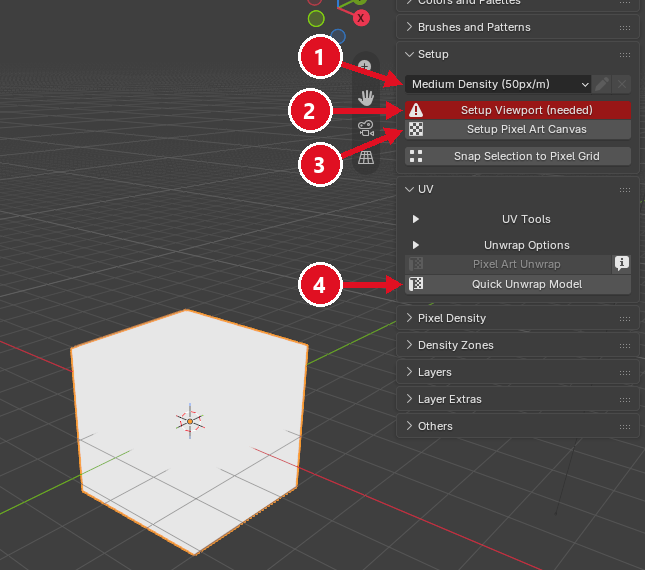The width and height of the screenshot is (645, 570).
Task: Click the UV panel drag handle dots
Action: point(624,190)
